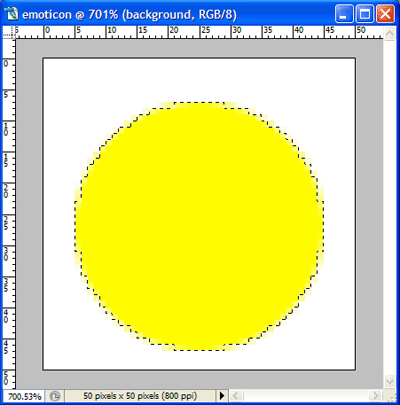Click the status bar workgroup icon
400x405 pixels.
pos(55,396)
